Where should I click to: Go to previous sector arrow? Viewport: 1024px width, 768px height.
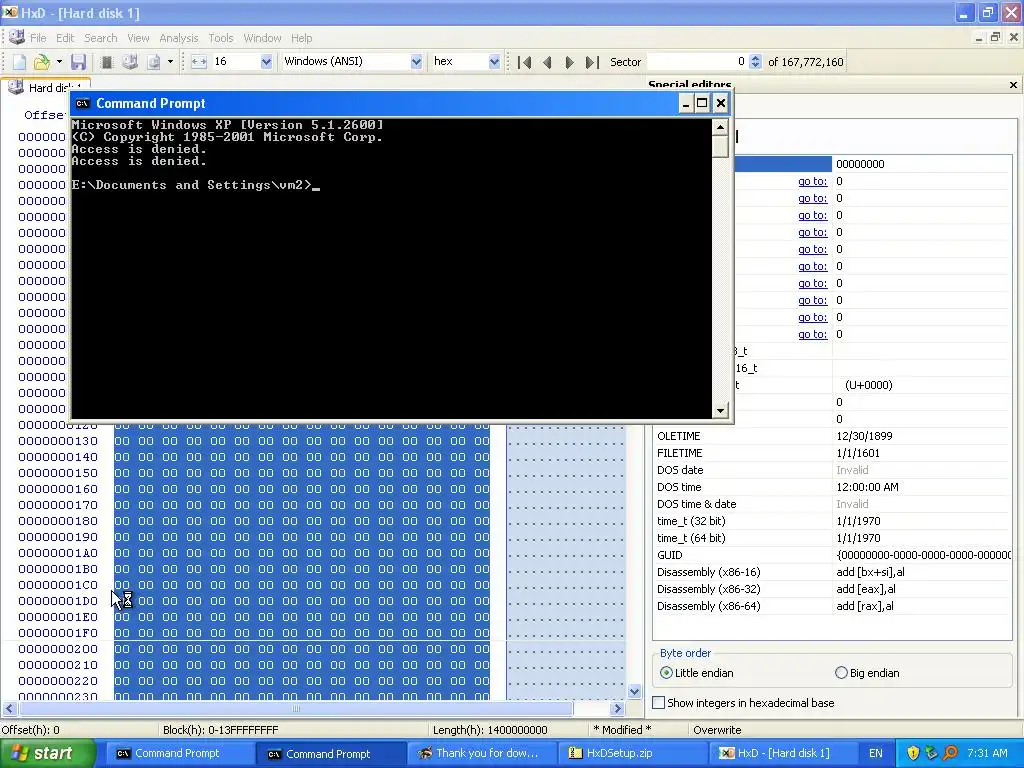pyautogui.click(x=547, y=62)
